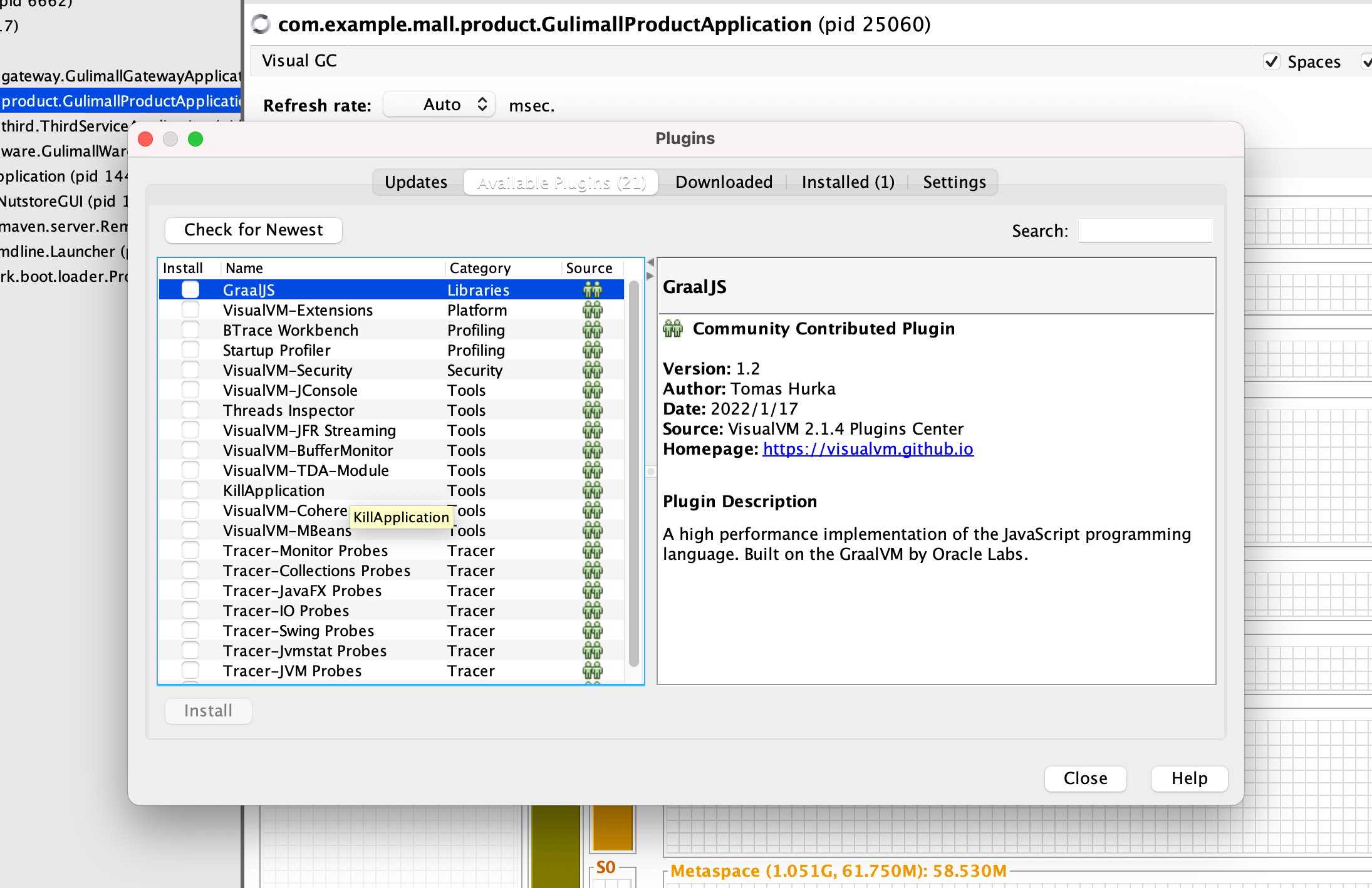Check the Threads Inspector install checkbox
1372x888 pixels.
[x=190, y=410]
